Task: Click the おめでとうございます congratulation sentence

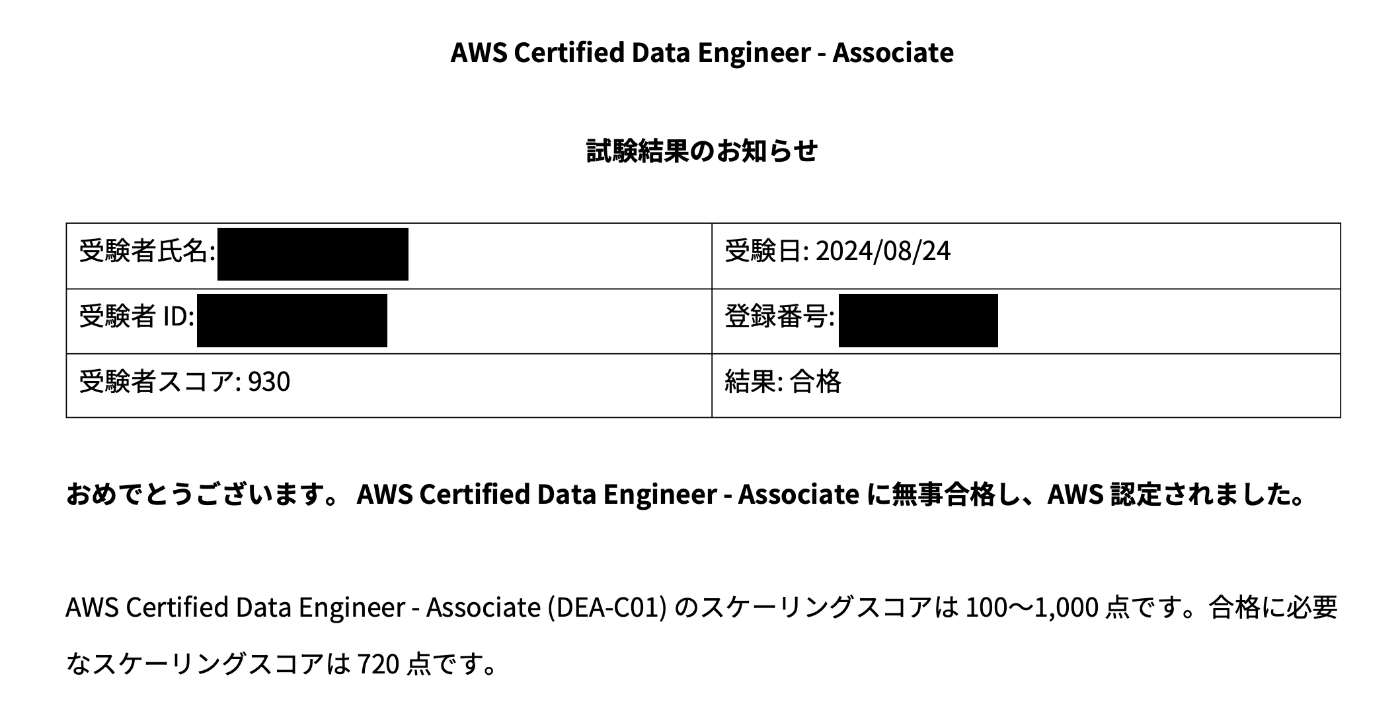Action: [x=686, y=496]
